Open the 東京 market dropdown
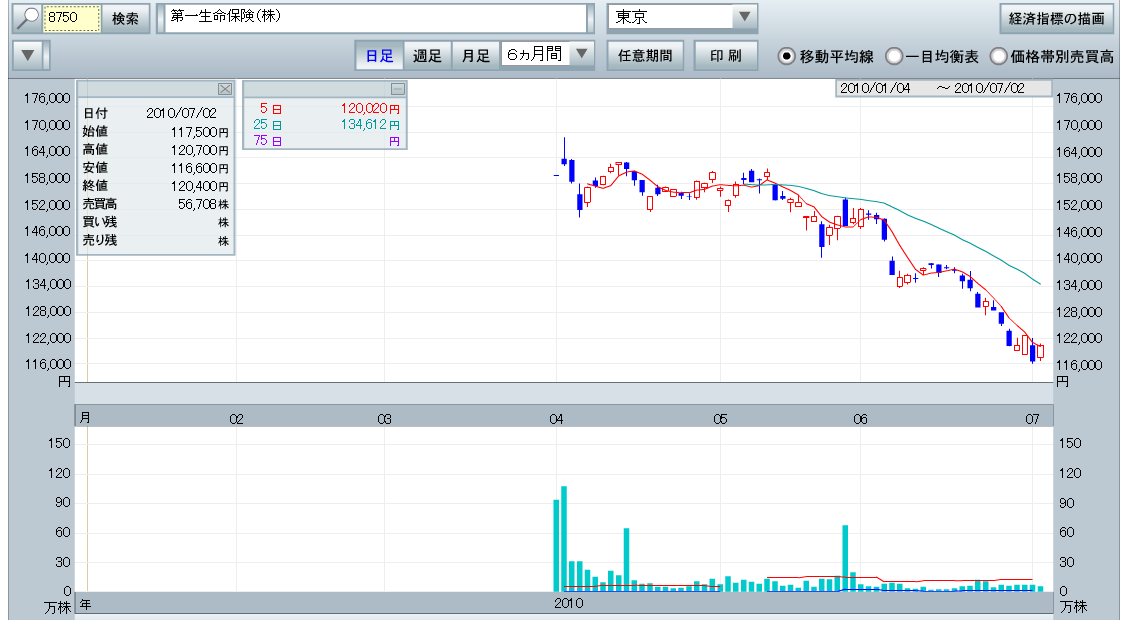The image size is (1128, 620). point(744,18)
